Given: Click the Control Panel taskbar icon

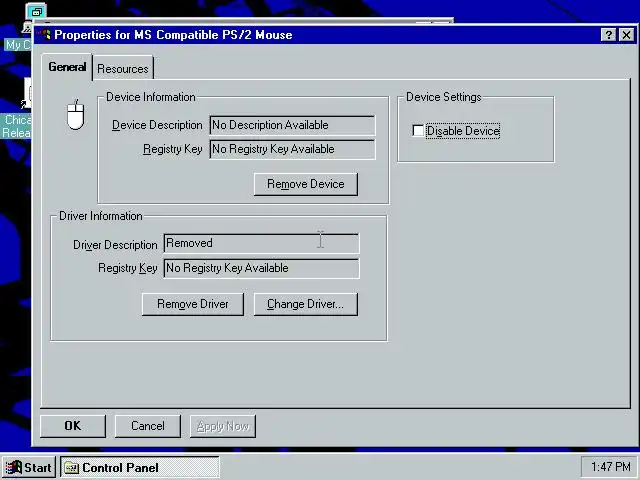Looking at the screenshot, I should click(71, 468).
